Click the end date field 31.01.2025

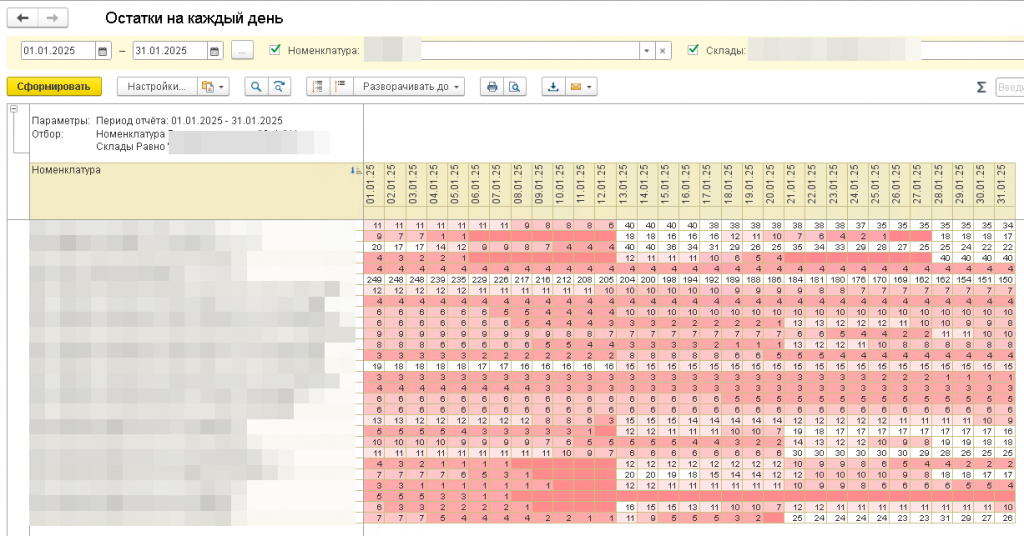pos(170,51)
